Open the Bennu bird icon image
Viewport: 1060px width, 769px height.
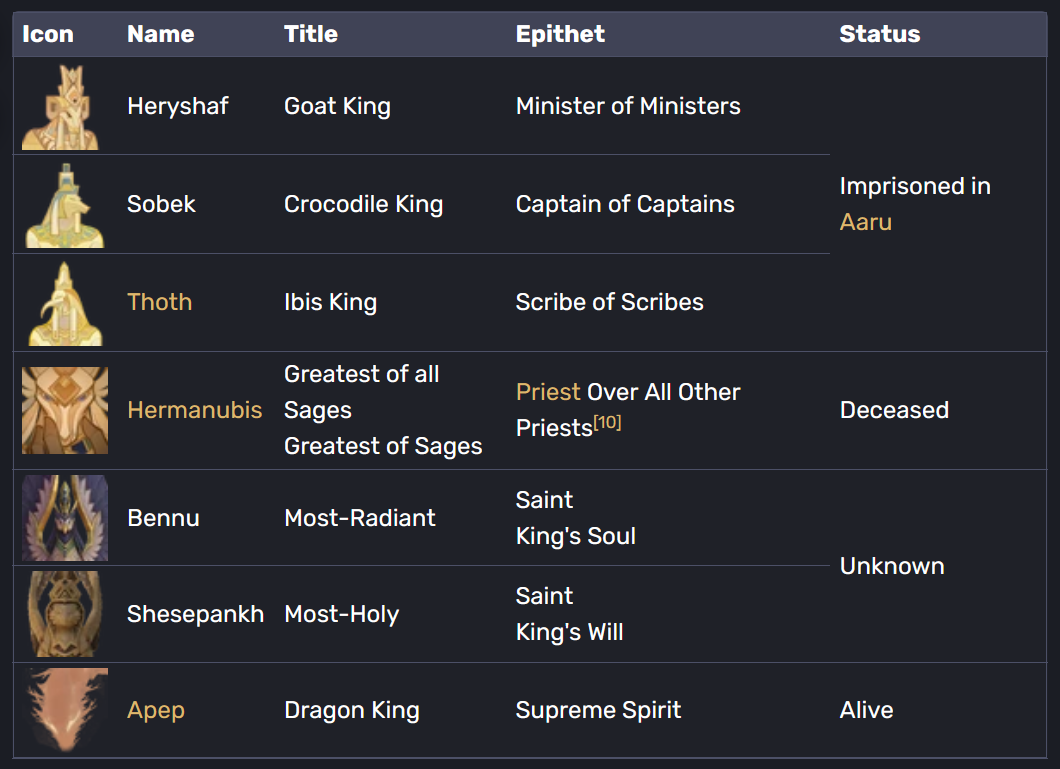65,518
